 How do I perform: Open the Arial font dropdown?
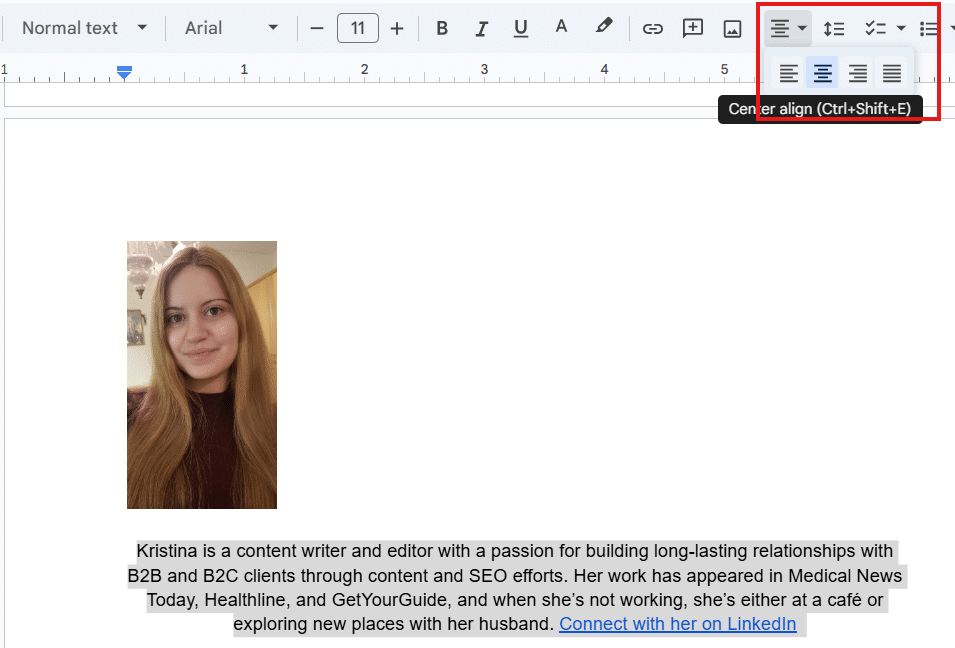(231, 28)
